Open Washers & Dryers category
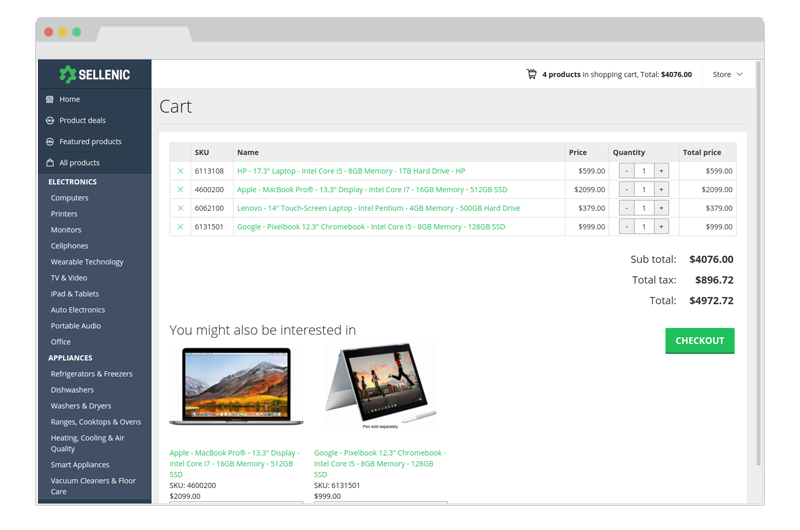 [81, 406]
